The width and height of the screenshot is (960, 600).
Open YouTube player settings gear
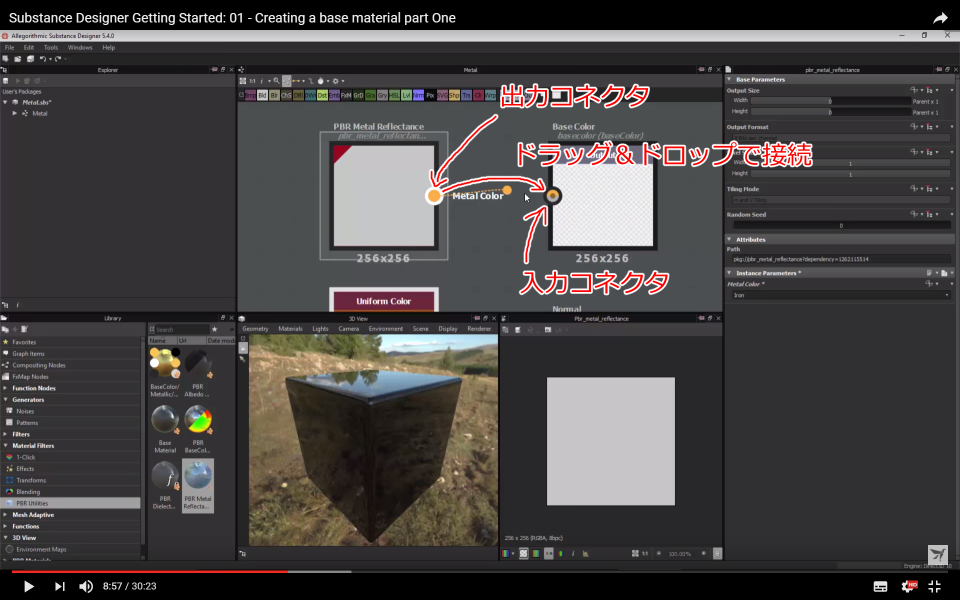tap(908, 587)
